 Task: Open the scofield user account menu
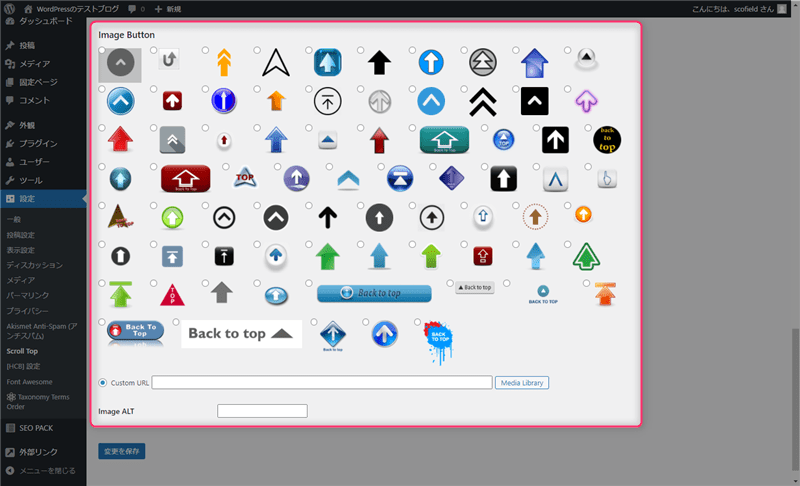coord(739,9)
